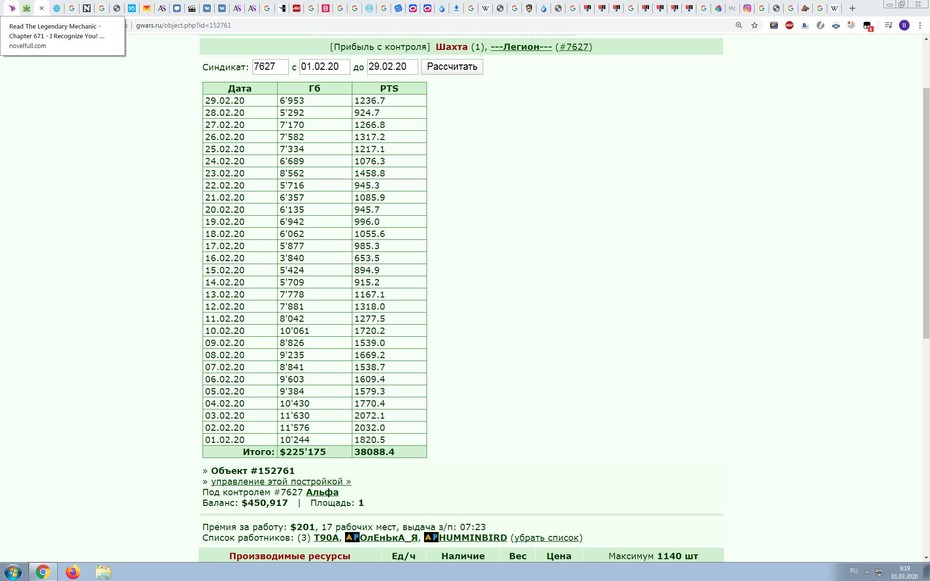
Task: Click the end date field 29.02.20
Action: click(393, 66)
